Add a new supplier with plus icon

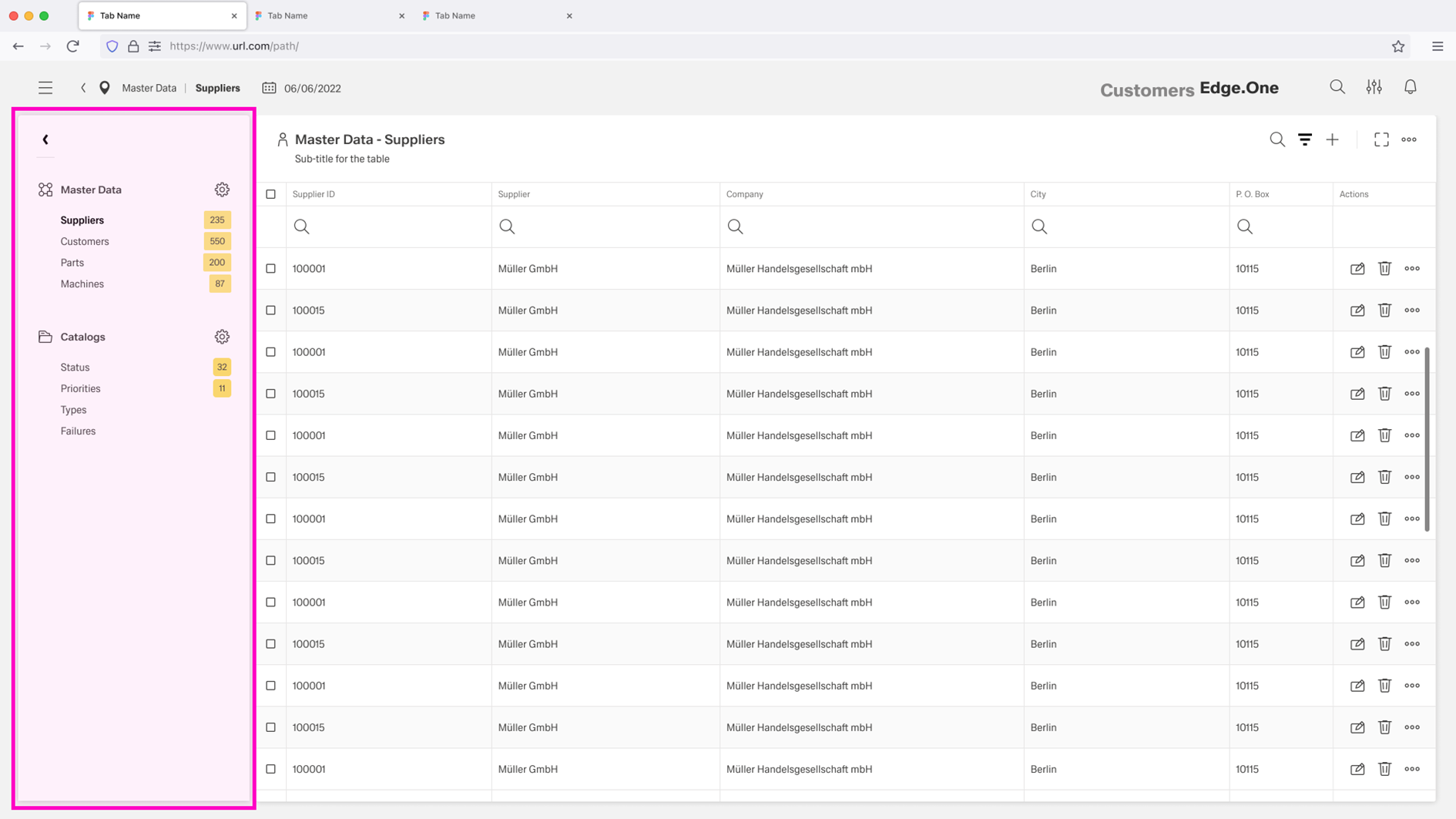pos(1332,139)
